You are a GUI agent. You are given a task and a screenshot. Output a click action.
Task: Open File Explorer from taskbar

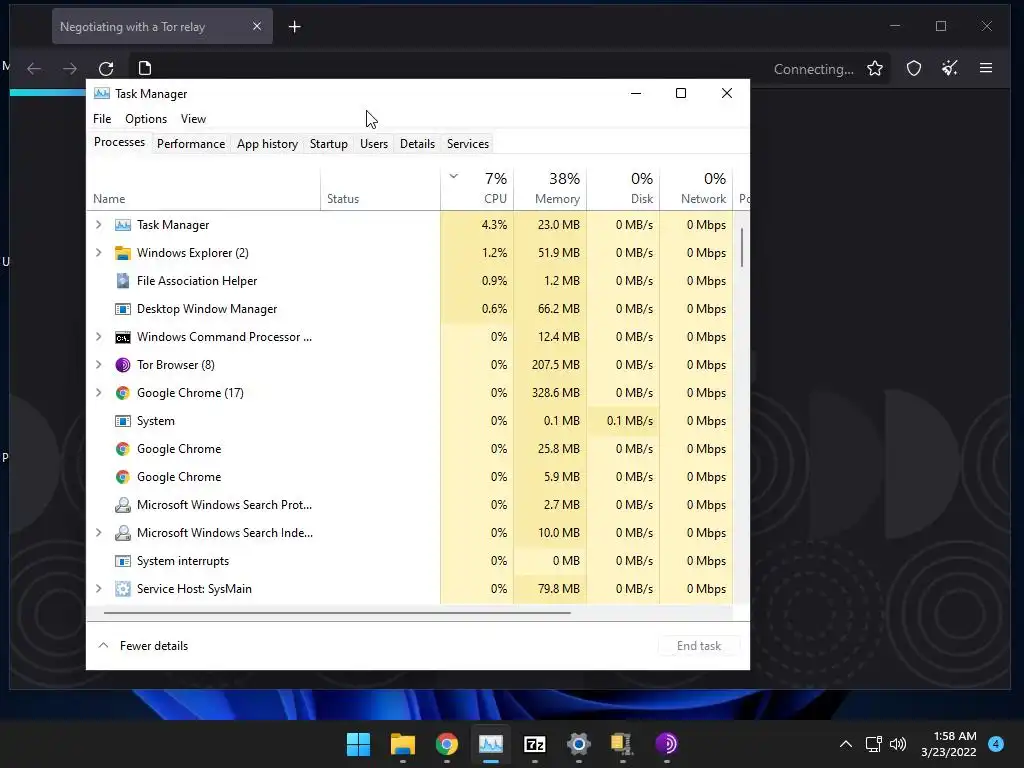(403, 744)
